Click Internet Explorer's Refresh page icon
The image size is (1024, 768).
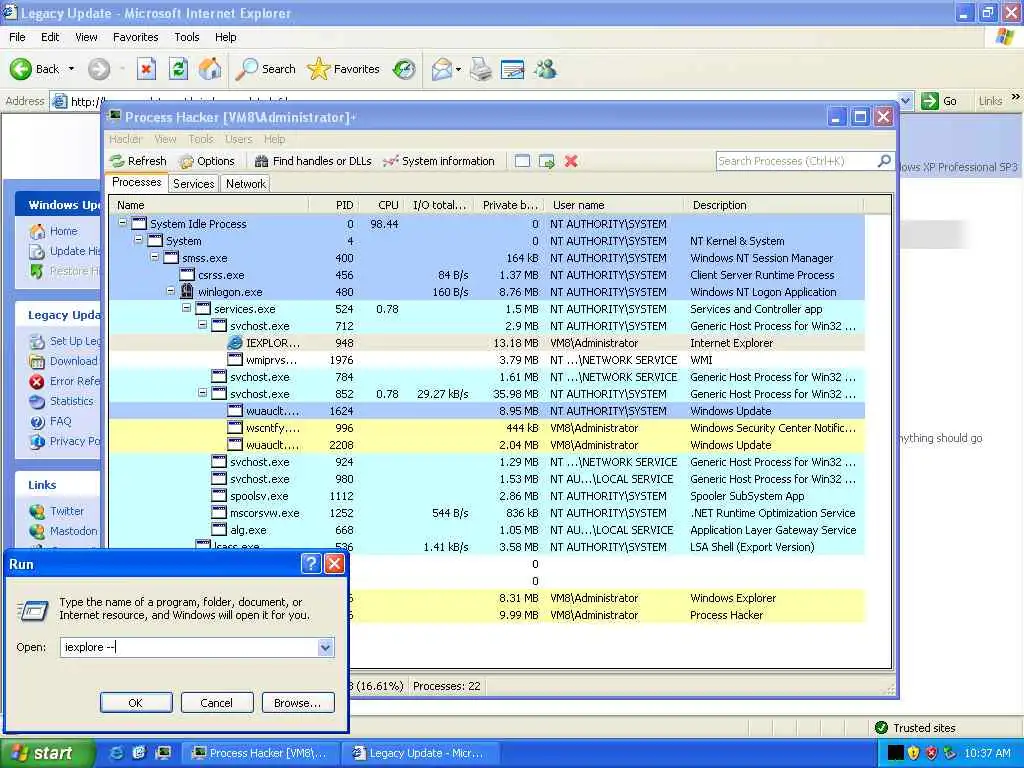(x=178, y=69)
